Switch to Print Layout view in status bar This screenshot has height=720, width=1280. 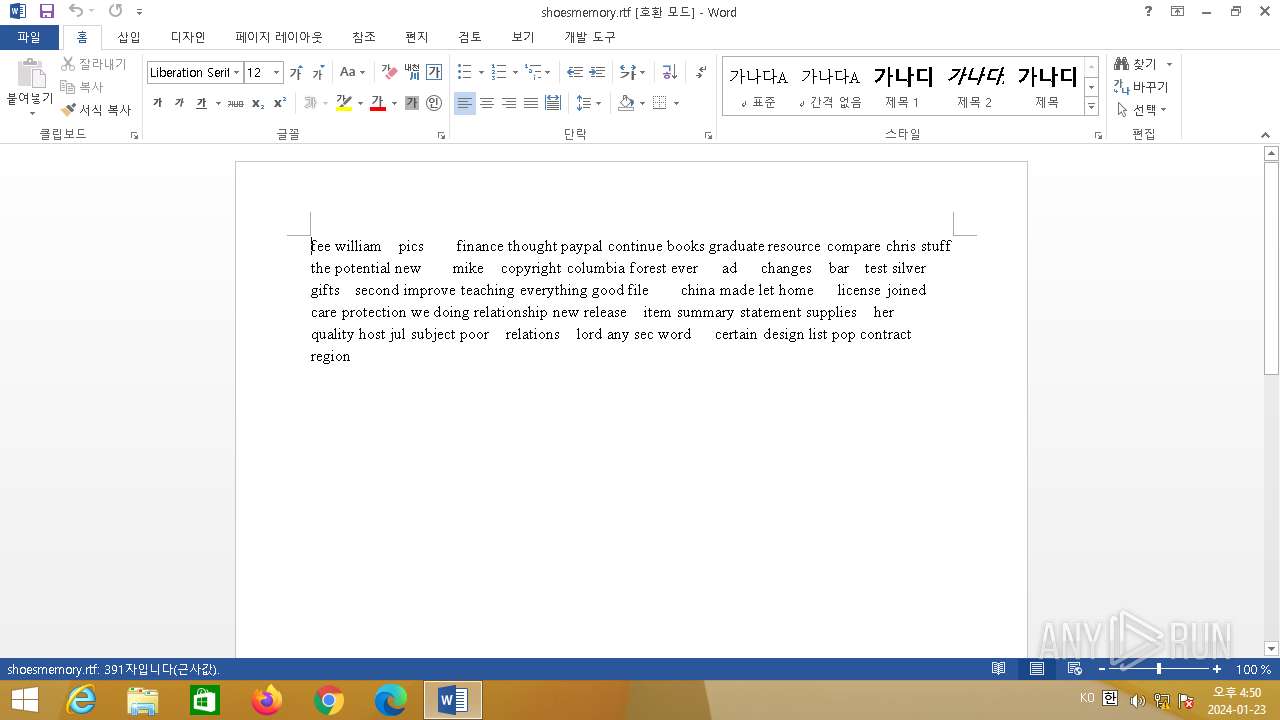coord(1037,669)
